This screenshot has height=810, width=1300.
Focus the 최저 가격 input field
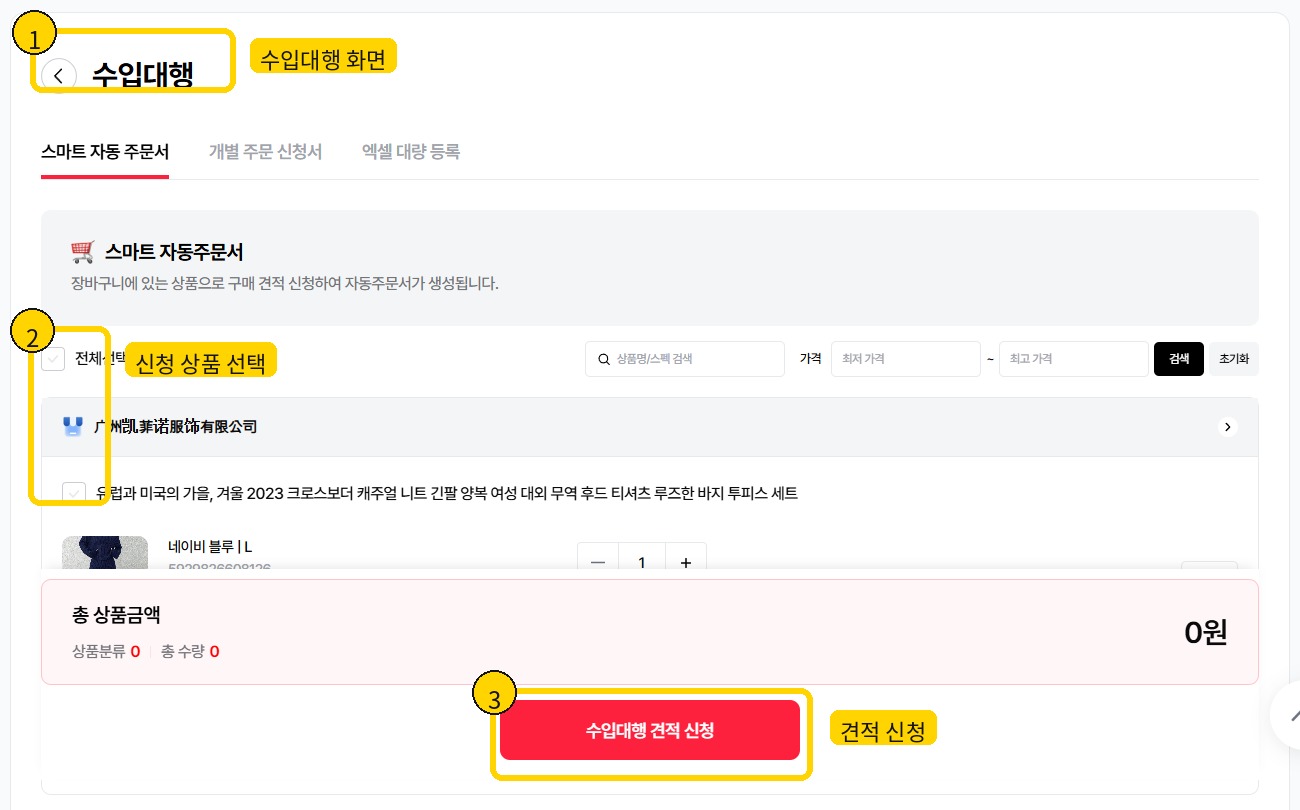(x=906, y=359)
